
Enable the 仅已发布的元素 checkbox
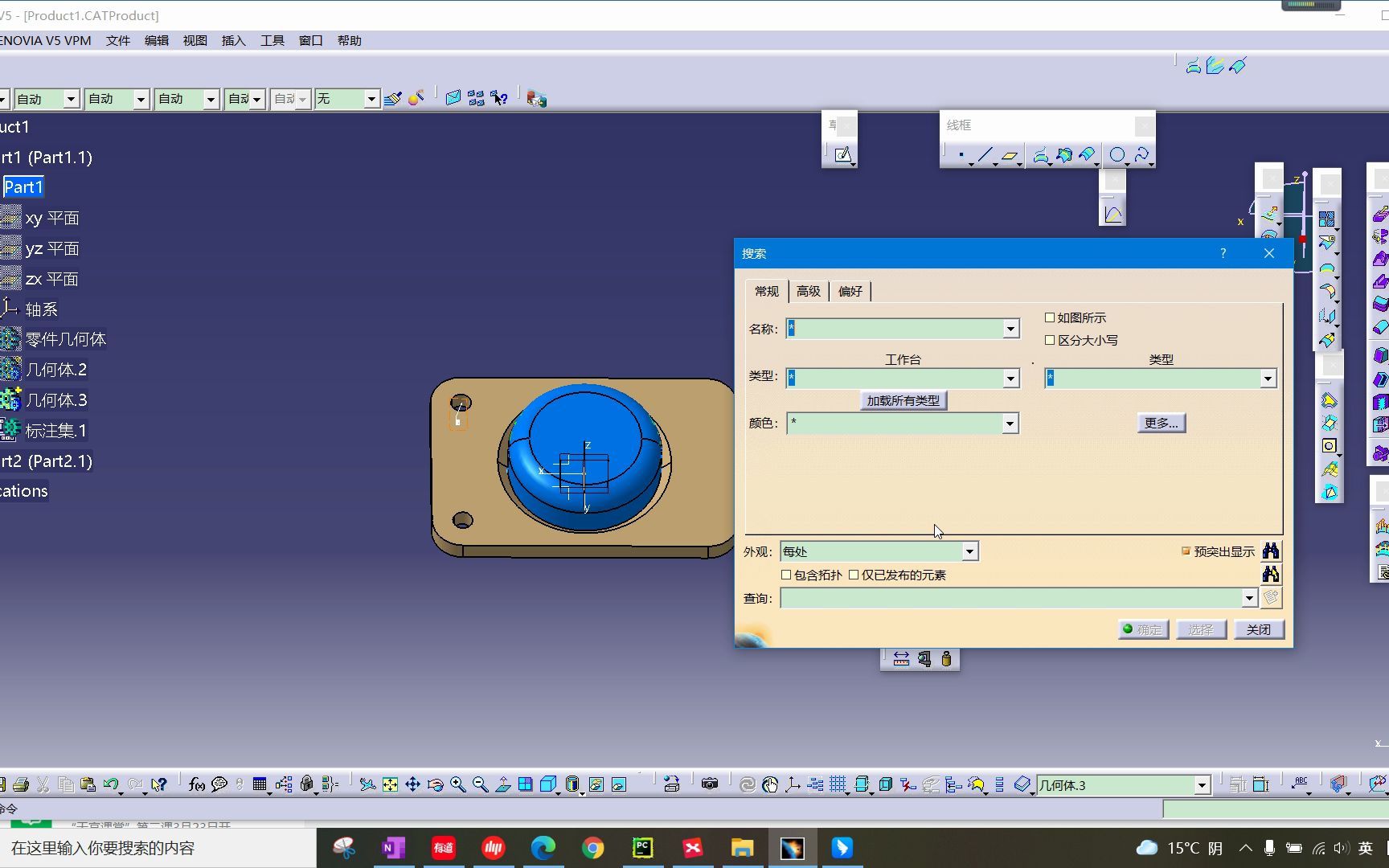click(854, 575)
